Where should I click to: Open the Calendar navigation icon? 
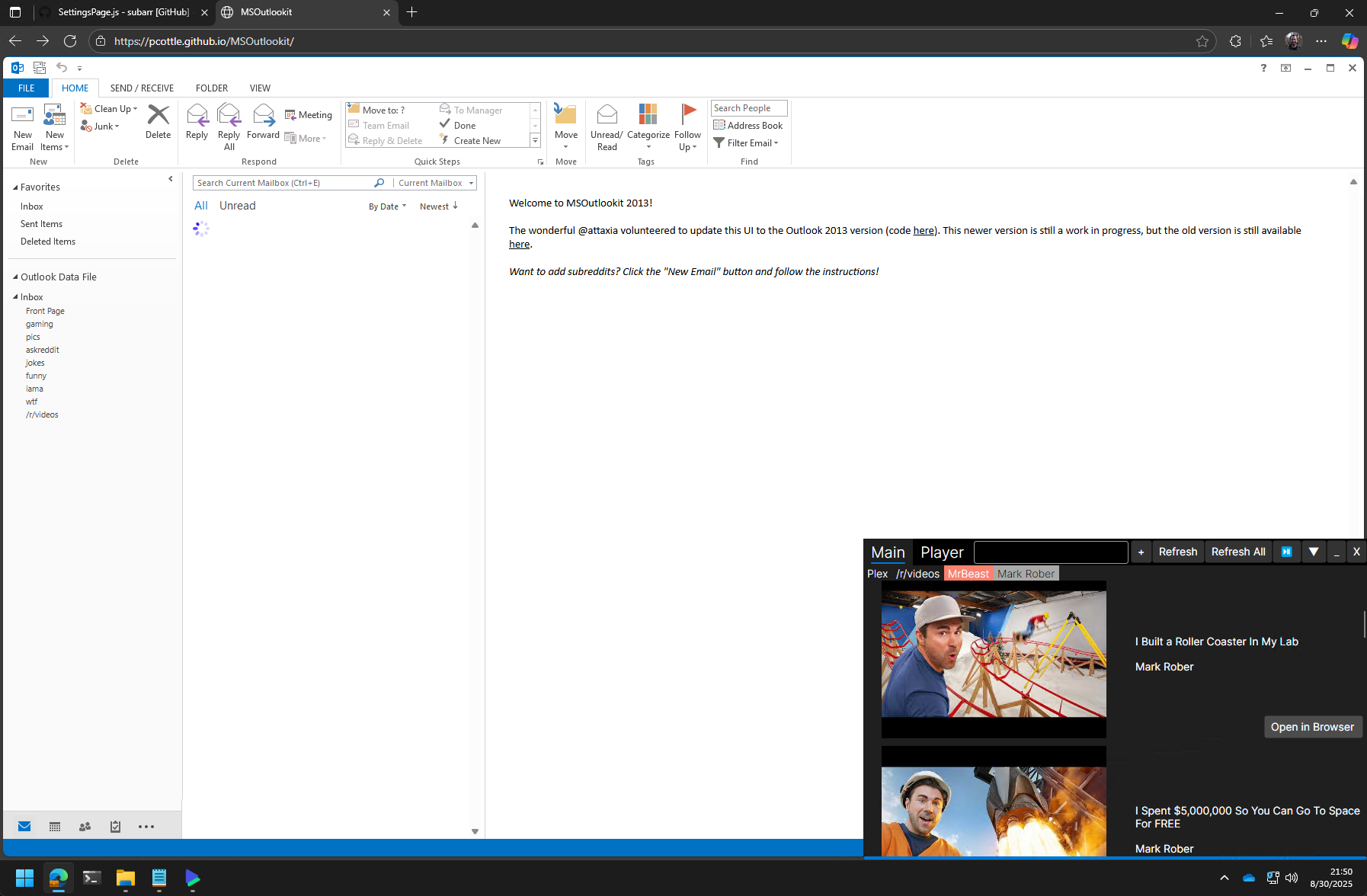(55, 827)
